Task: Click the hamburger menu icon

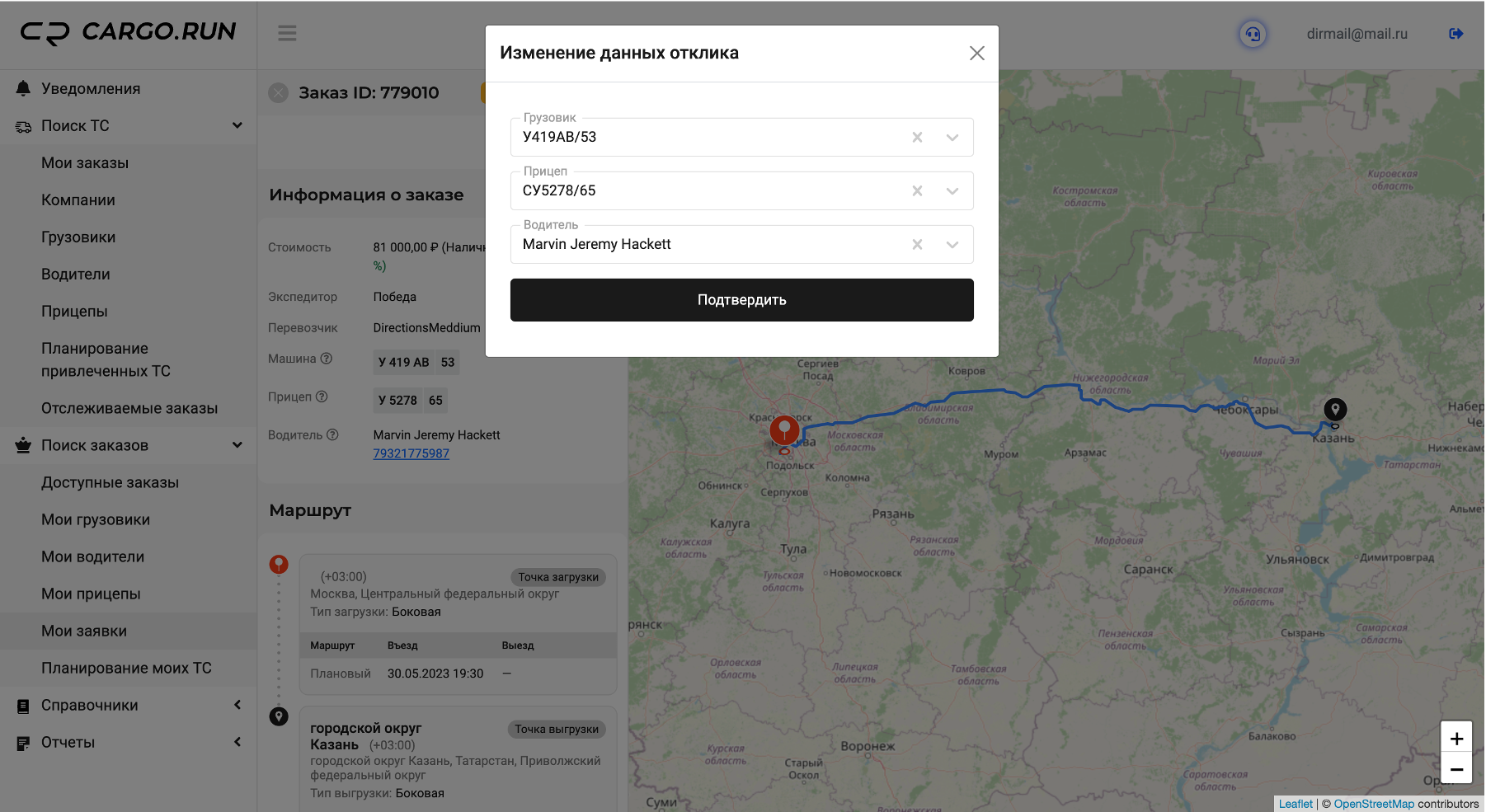Action: point(287,34)
